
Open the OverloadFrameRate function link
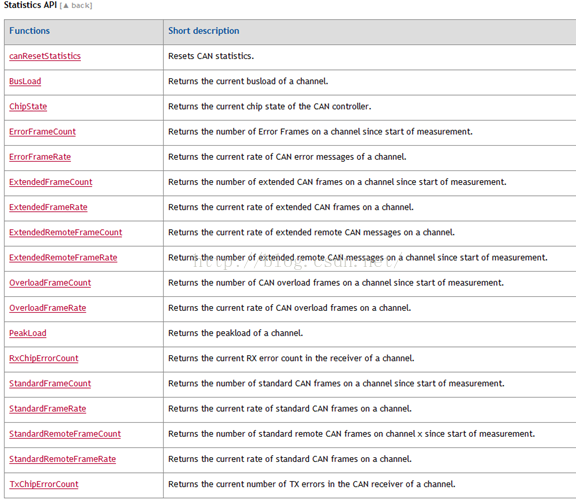[47, 308]
